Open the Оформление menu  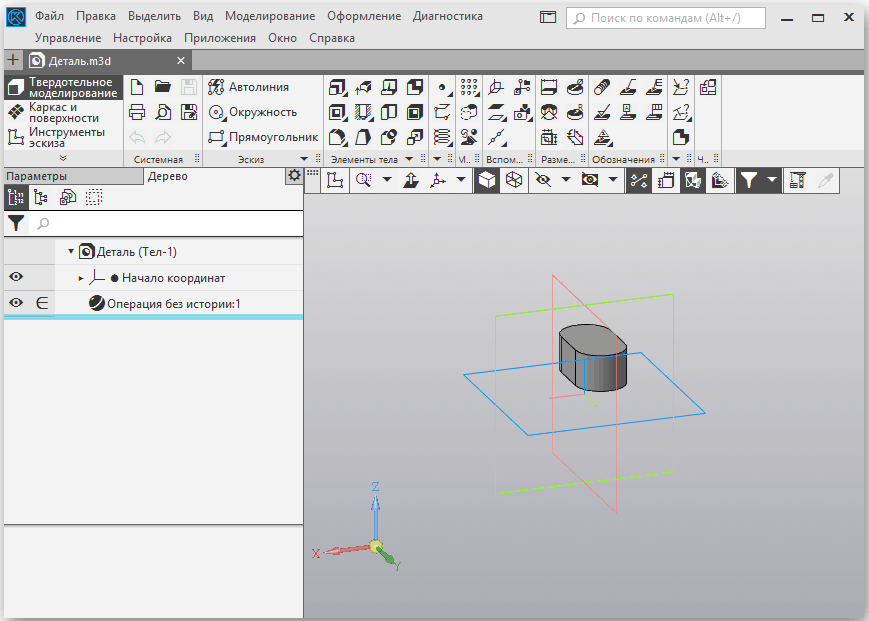pyautogui.click(x=364, y=16)
